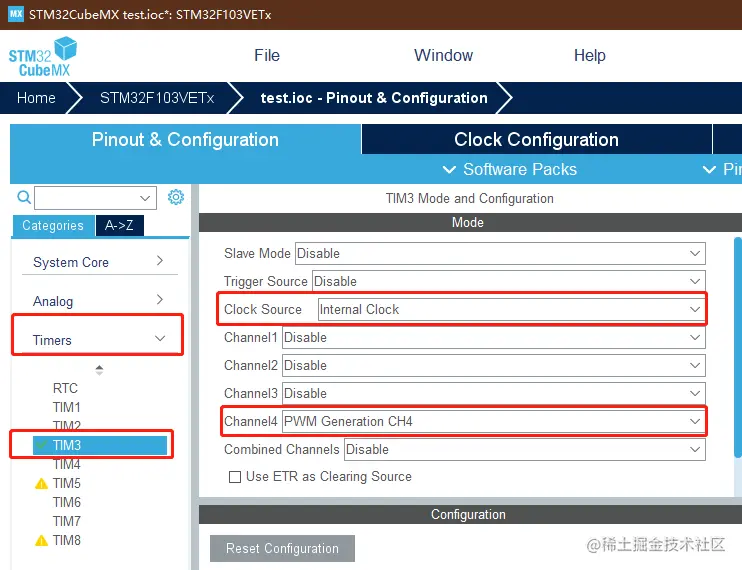Go to the Home breadcrumb
Image resolution: width=742 pixels, height=570 pixels.
[36, 98]
